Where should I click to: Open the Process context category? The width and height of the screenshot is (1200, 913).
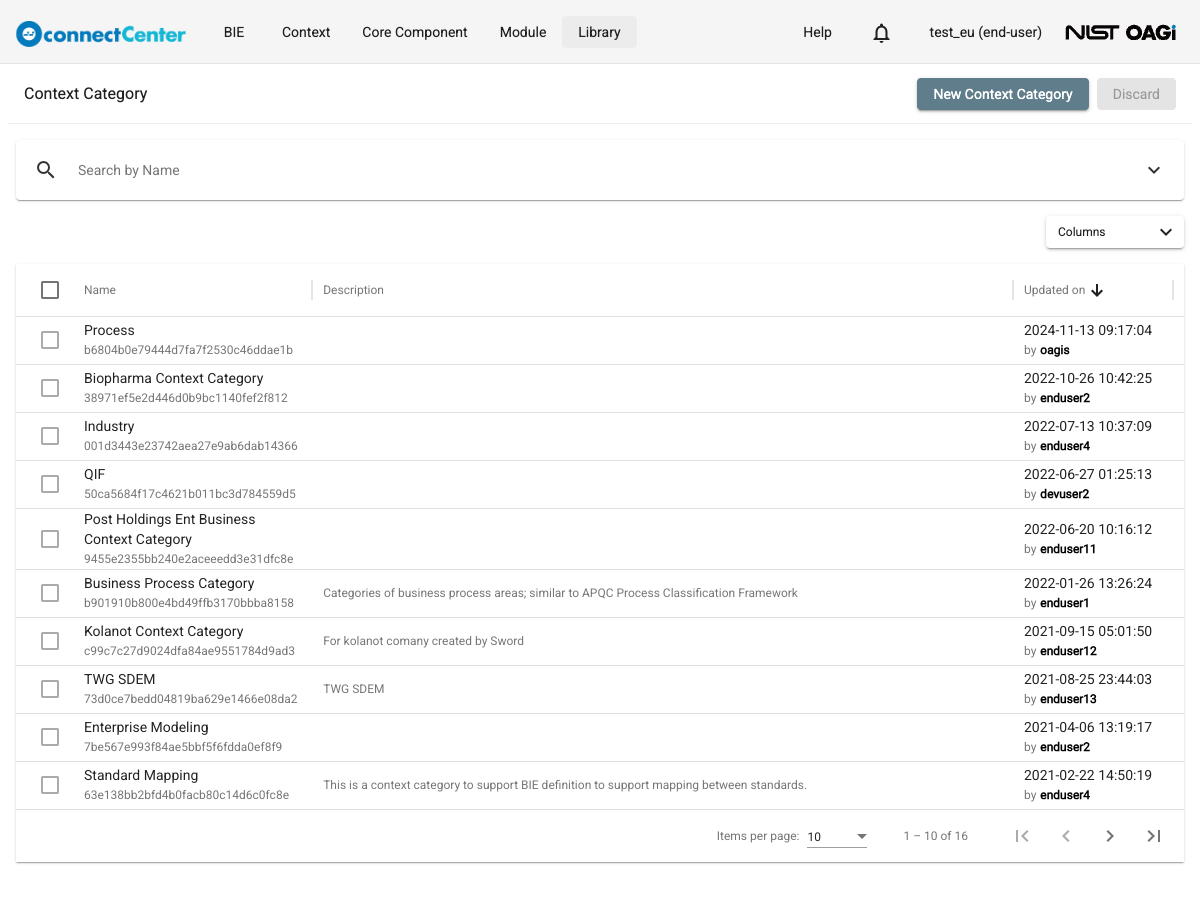pos(109,330)
